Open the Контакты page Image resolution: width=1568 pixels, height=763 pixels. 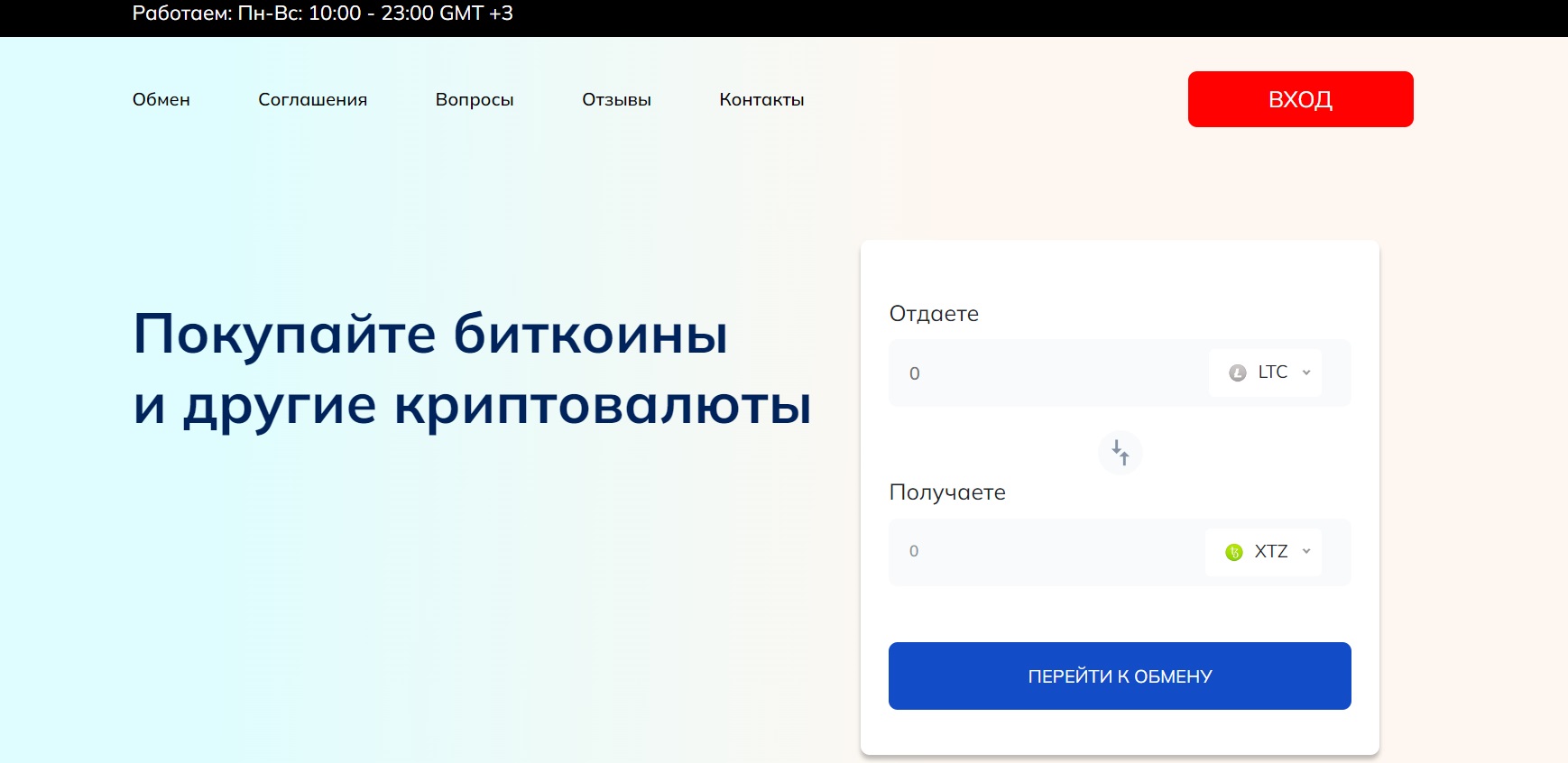(x=761, y=99)
